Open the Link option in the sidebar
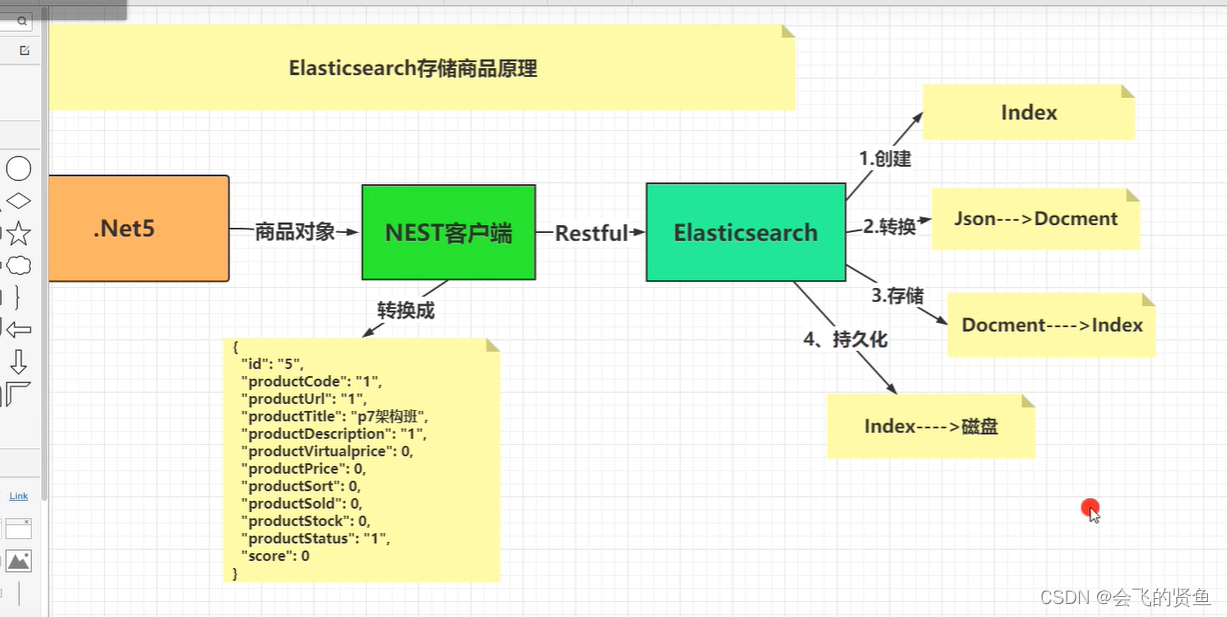 pyautogui.click(x=18, y=495)
